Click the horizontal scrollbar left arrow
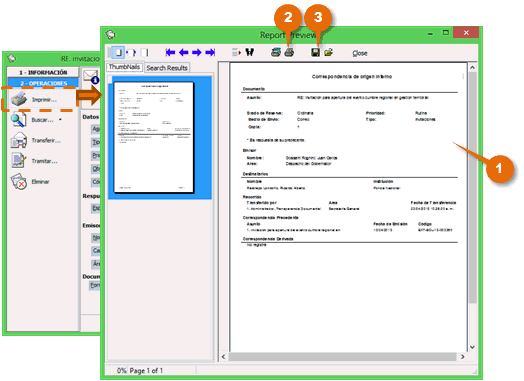 (224, 357)
